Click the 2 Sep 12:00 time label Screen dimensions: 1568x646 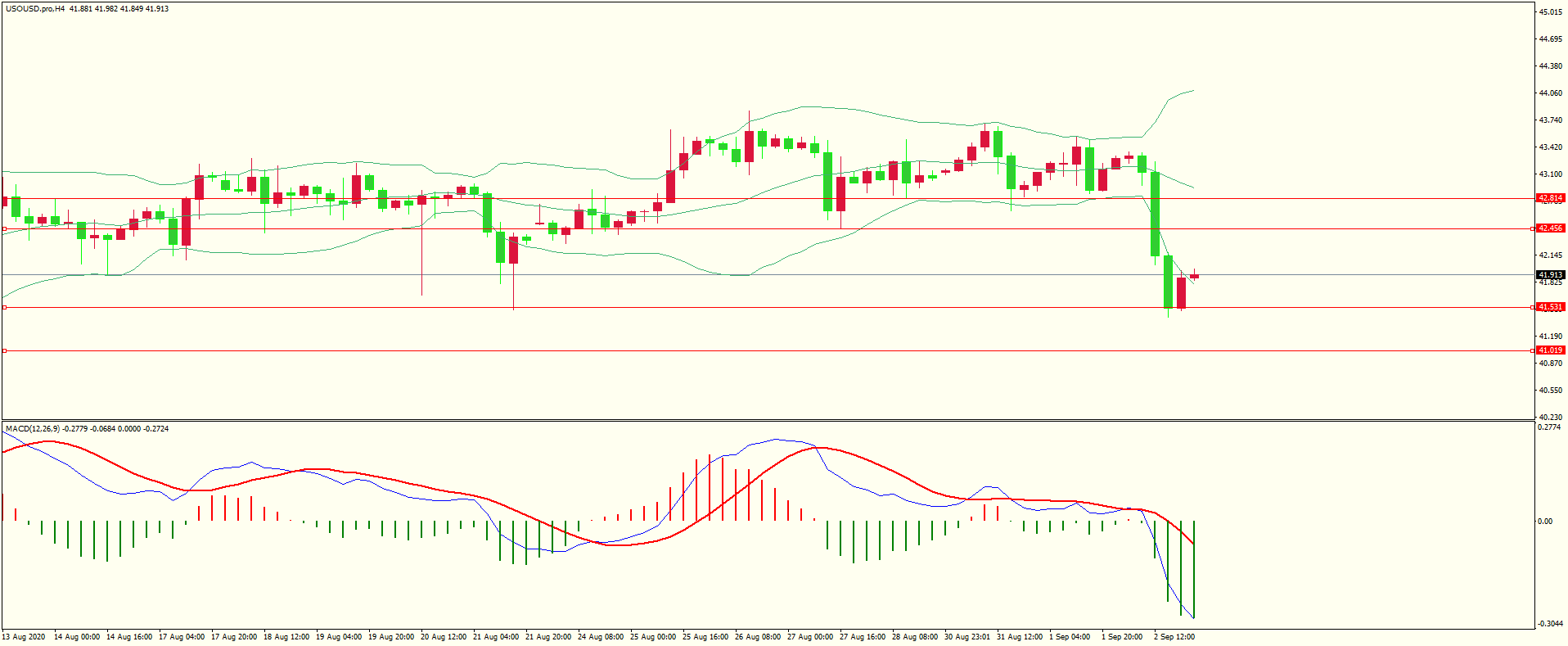1174,637
